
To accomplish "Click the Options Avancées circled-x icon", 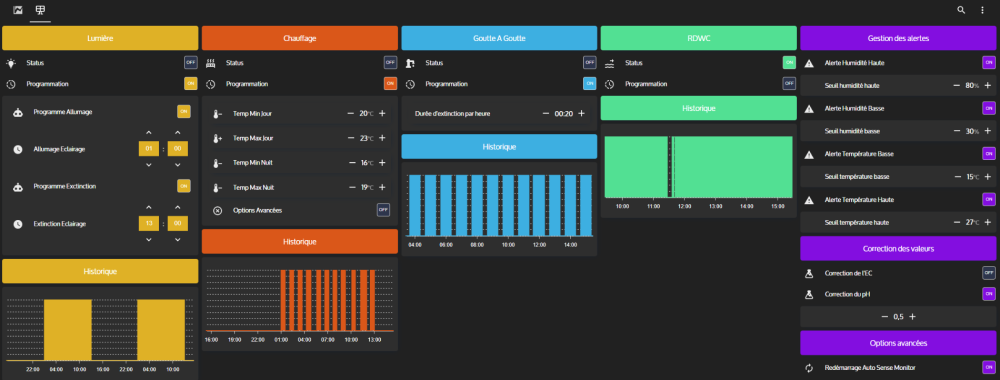I will coord(217,210).
